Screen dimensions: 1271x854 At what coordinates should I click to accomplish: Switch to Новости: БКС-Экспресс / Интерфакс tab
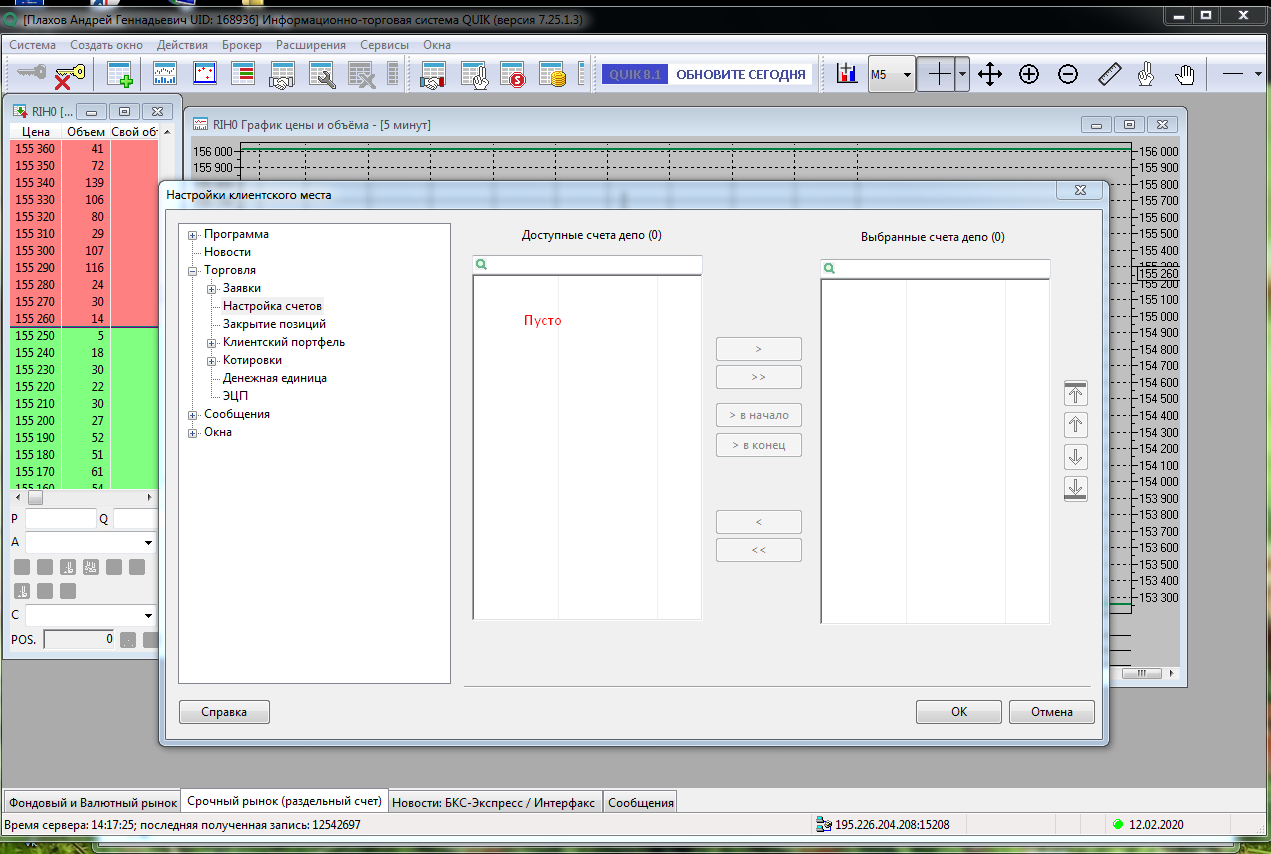click(493, 802)
